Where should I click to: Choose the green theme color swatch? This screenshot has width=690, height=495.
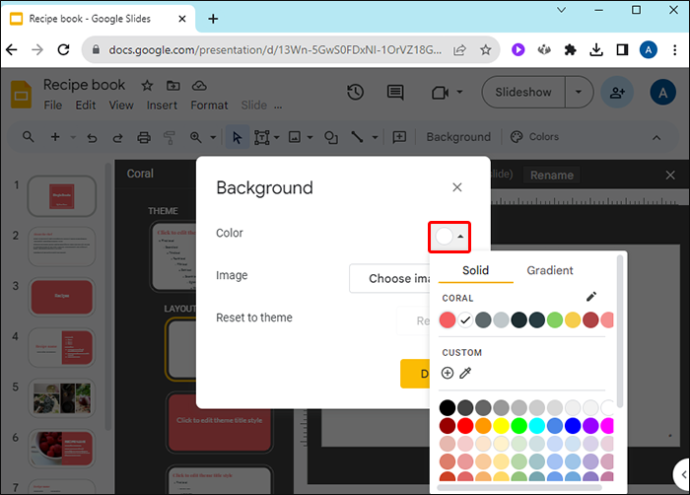pyautogui.click(x=555, y=320)
